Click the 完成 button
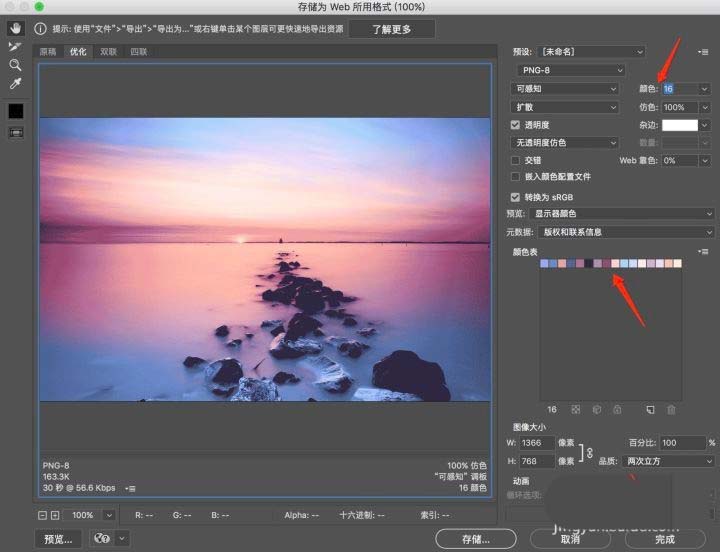The width and height of the screenshot is (720, 552). 665,539
